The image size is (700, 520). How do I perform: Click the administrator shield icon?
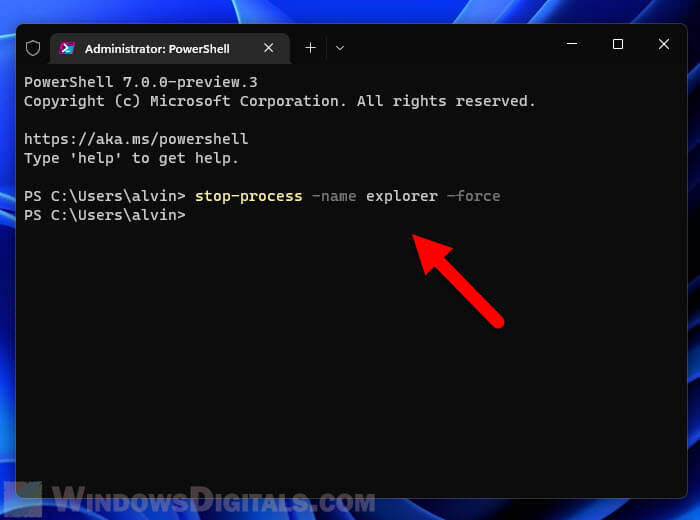point(33,48)
